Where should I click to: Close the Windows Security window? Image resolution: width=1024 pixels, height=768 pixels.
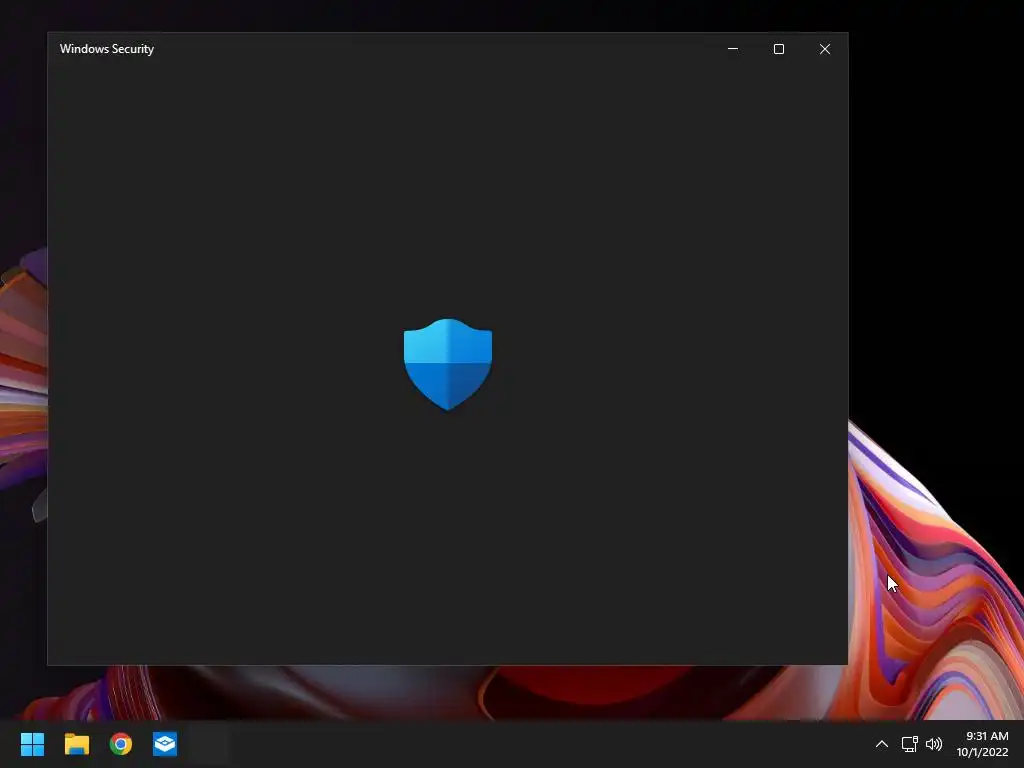tap(825, 49)
